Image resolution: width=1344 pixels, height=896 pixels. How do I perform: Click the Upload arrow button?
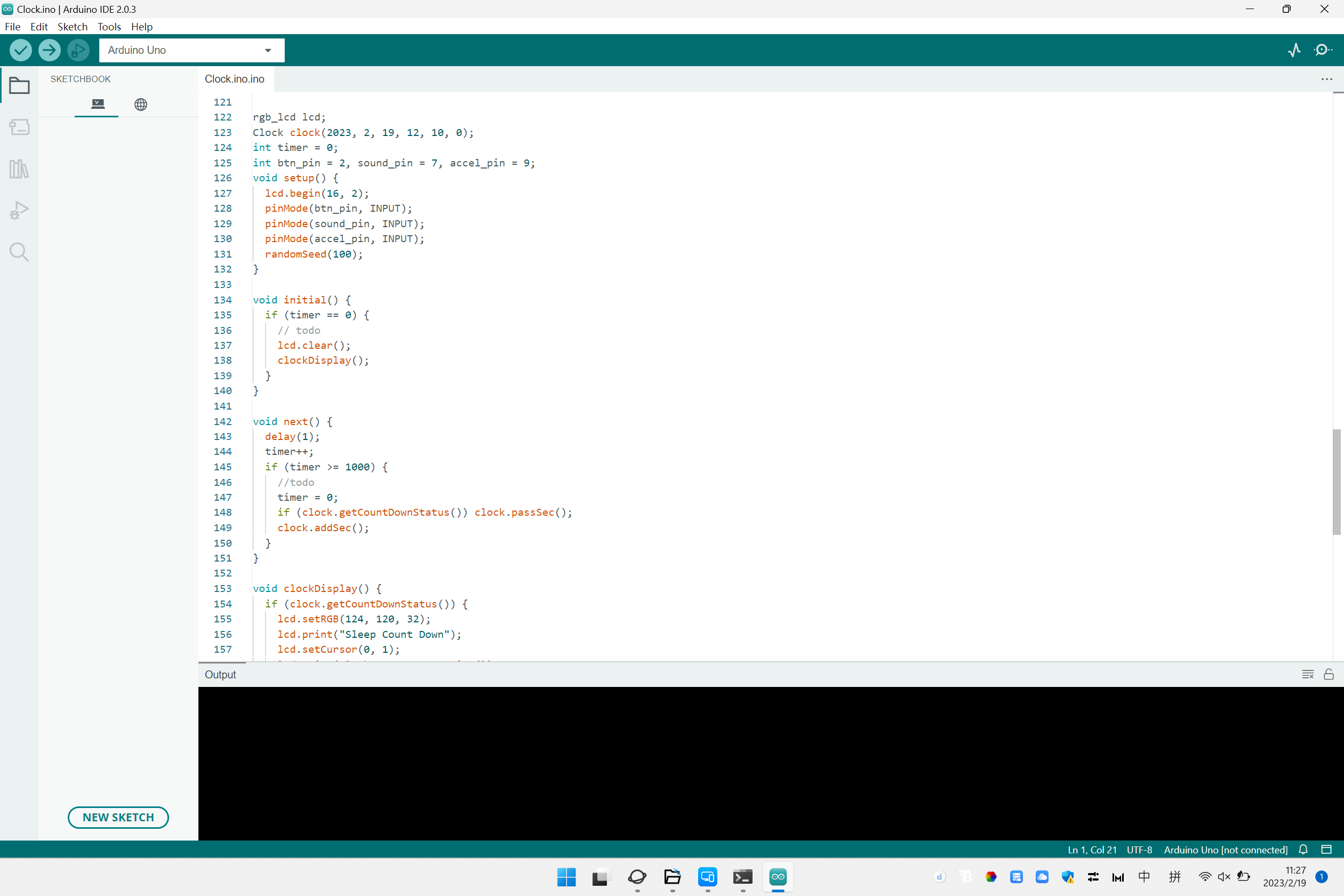(x=49, y=50)
